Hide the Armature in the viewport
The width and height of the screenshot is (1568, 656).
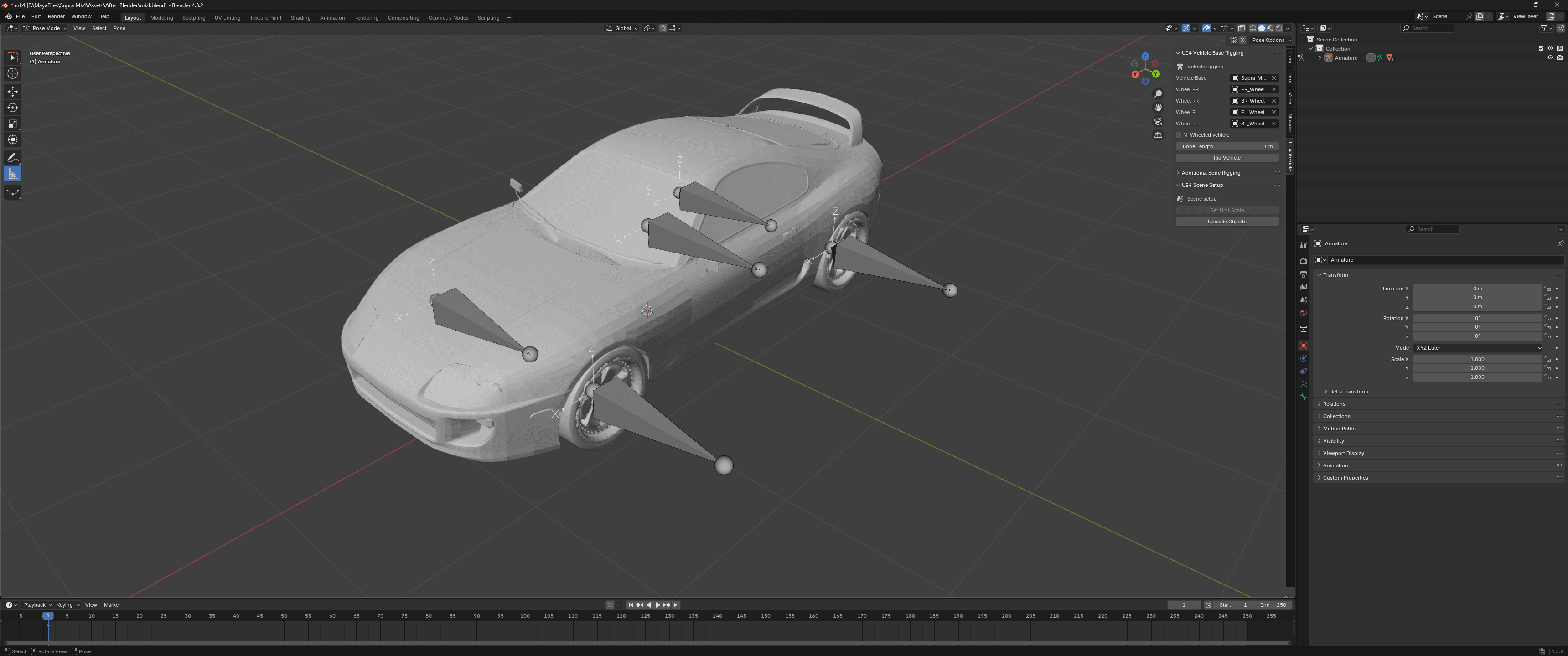point(1550,57)
